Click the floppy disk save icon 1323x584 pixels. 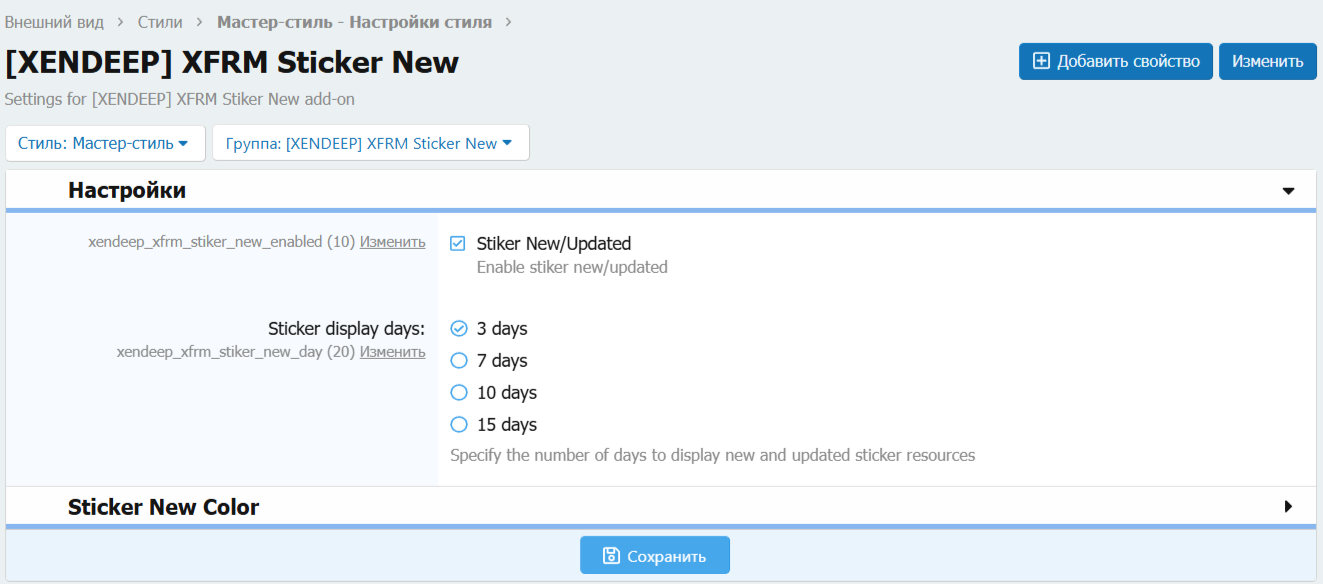(x=611, y=556)
